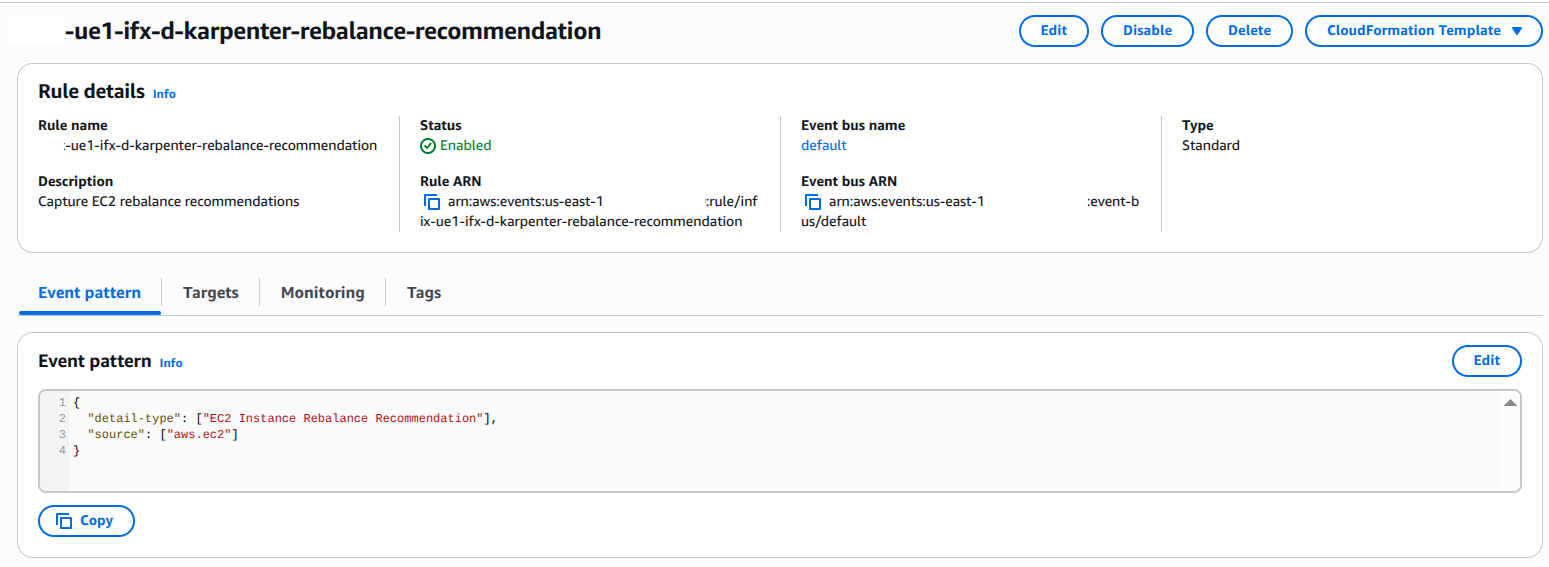Go to the Tags tab

[424, 293]
